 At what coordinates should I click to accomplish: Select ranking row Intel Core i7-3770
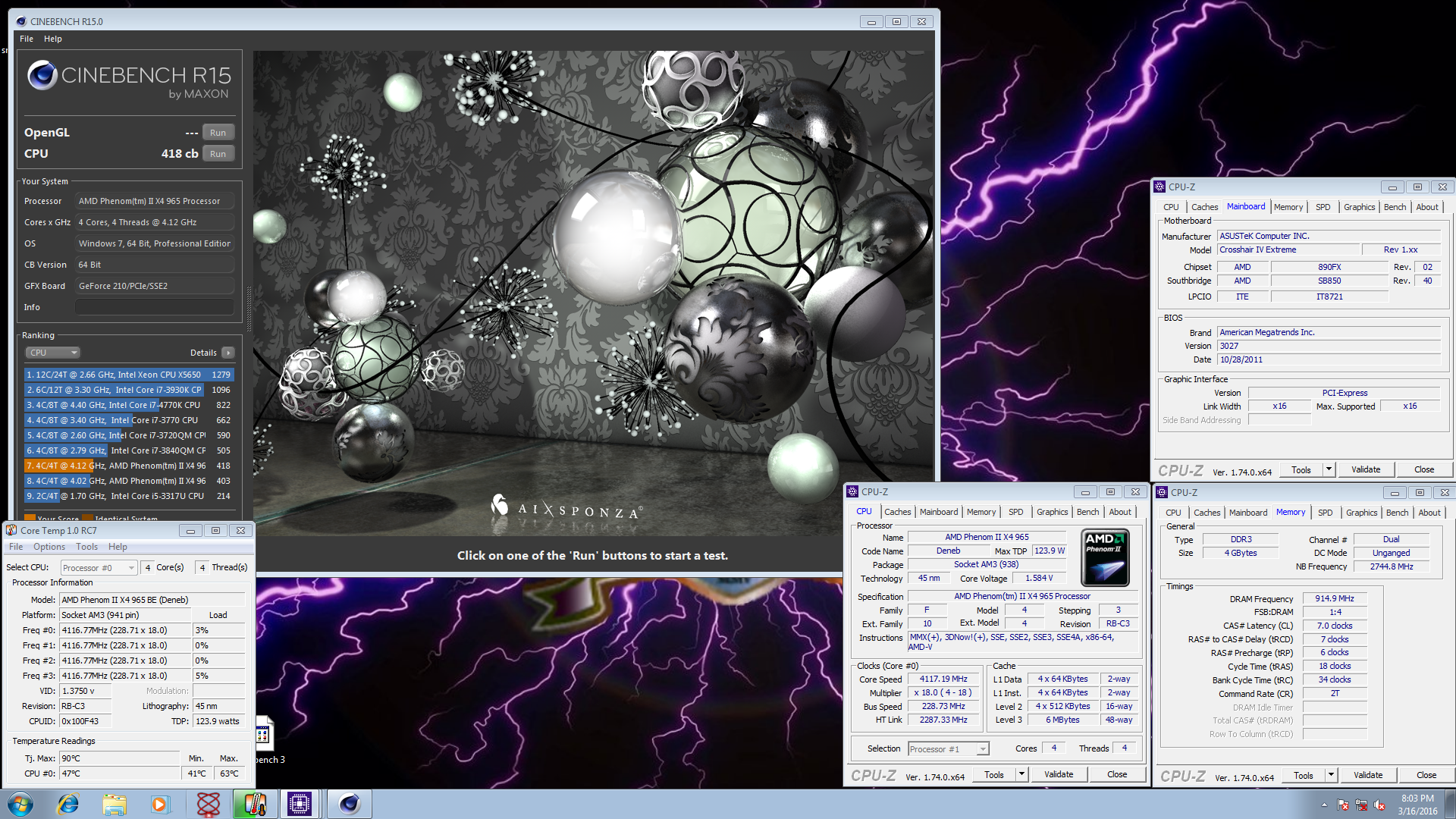point(129,420)
